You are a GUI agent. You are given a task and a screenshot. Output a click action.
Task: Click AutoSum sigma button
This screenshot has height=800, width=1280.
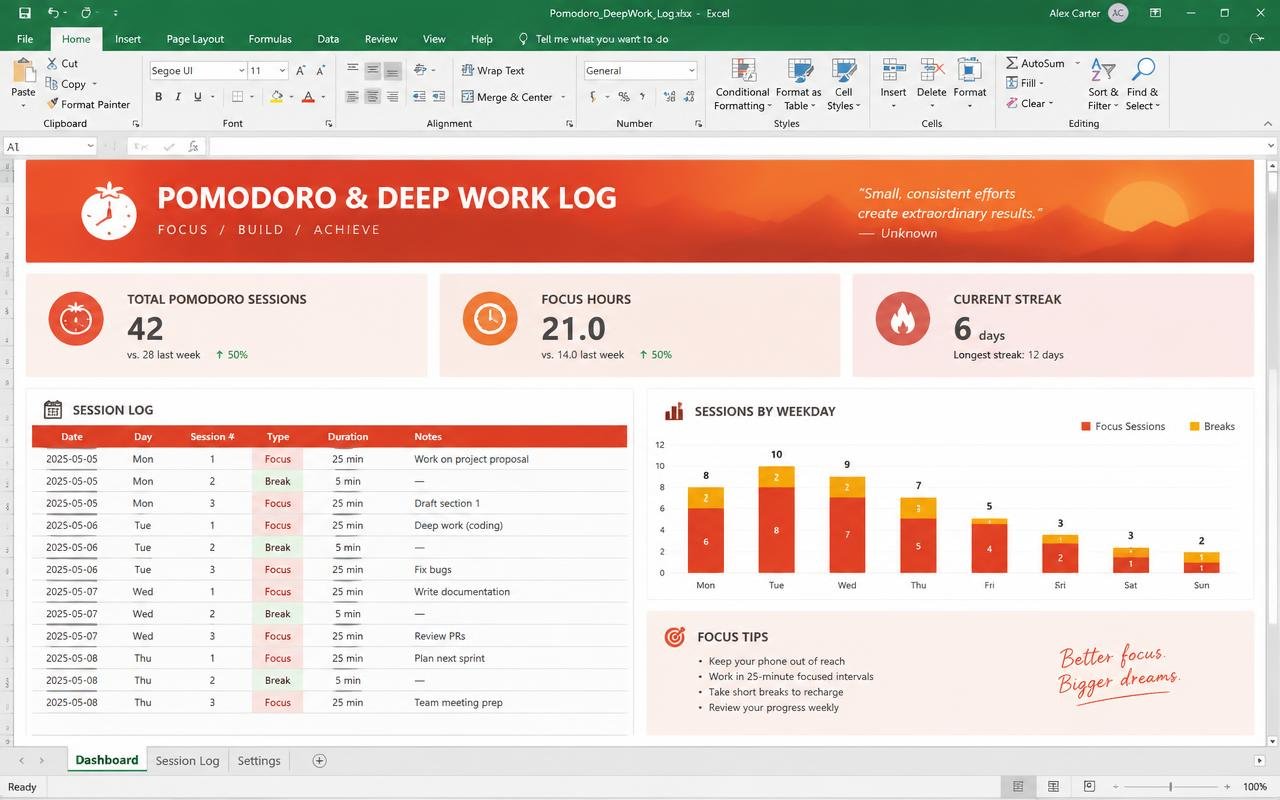click(x=1035, y=63)
